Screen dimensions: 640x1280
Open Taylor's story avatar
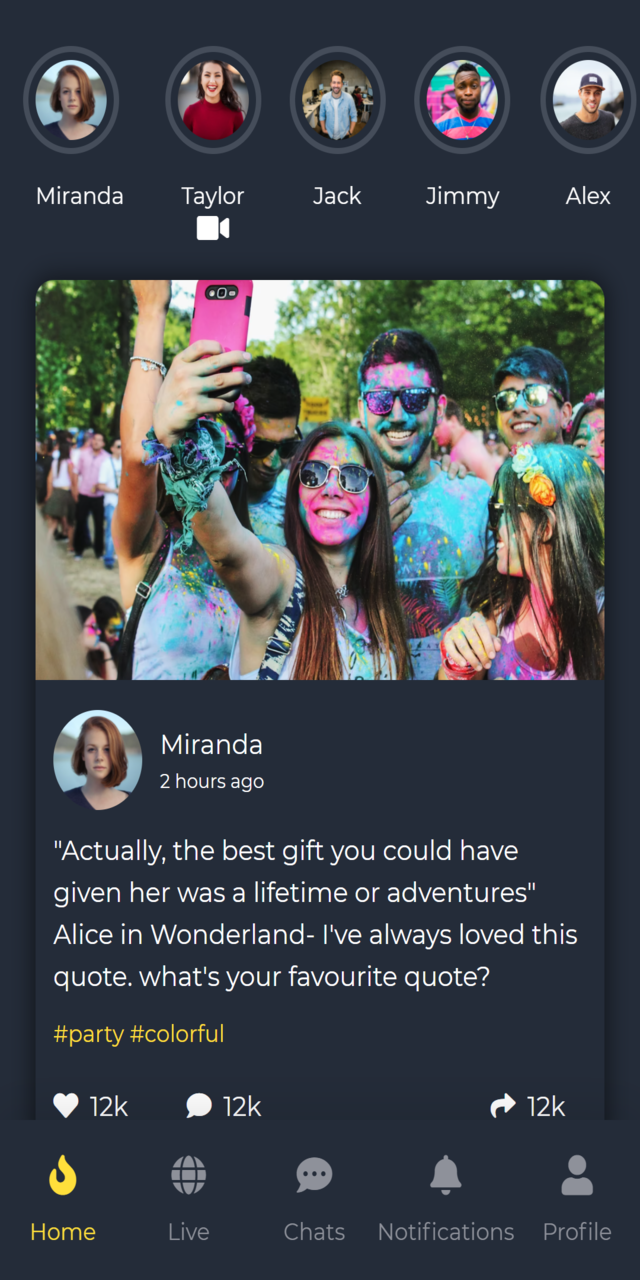[213, 100]
